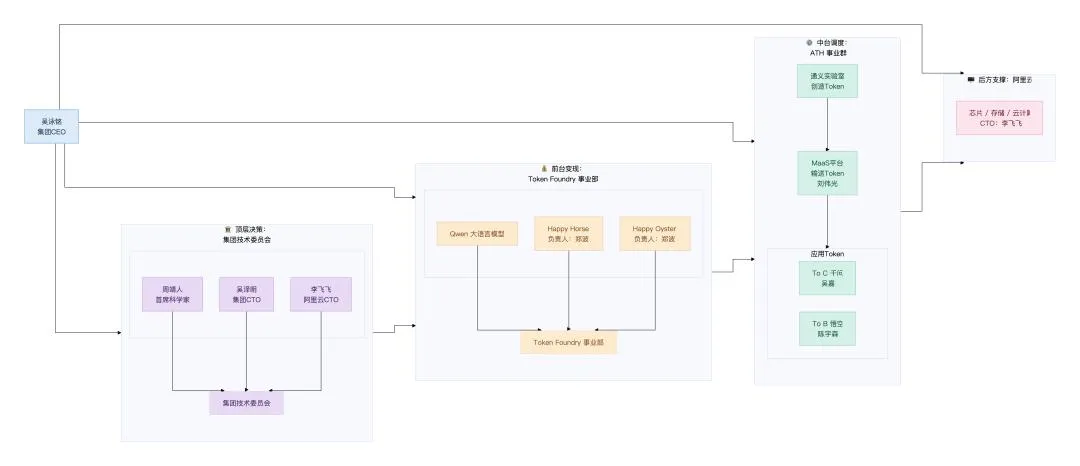Select the 吴泽明 集团CTO node
The height and width of the screenshot is (466, 1080).
point(247,295)
